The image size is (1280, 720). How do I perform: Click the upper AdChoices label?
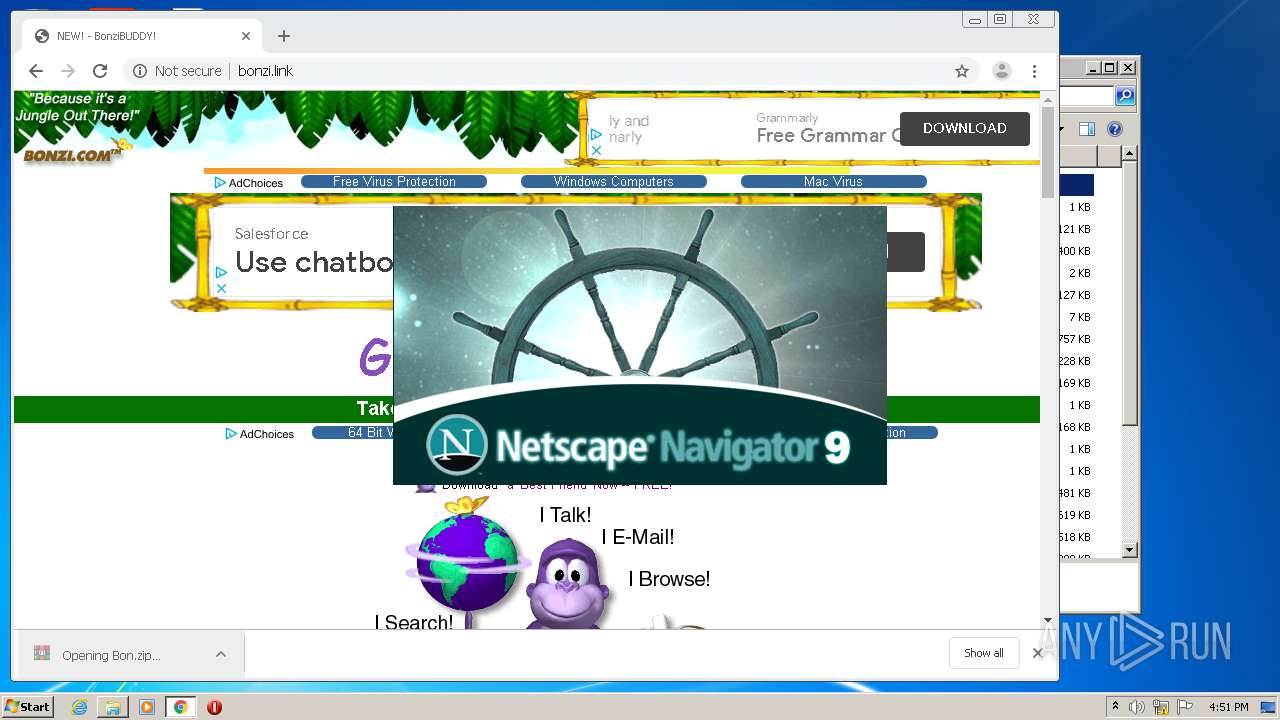[249, 183]
